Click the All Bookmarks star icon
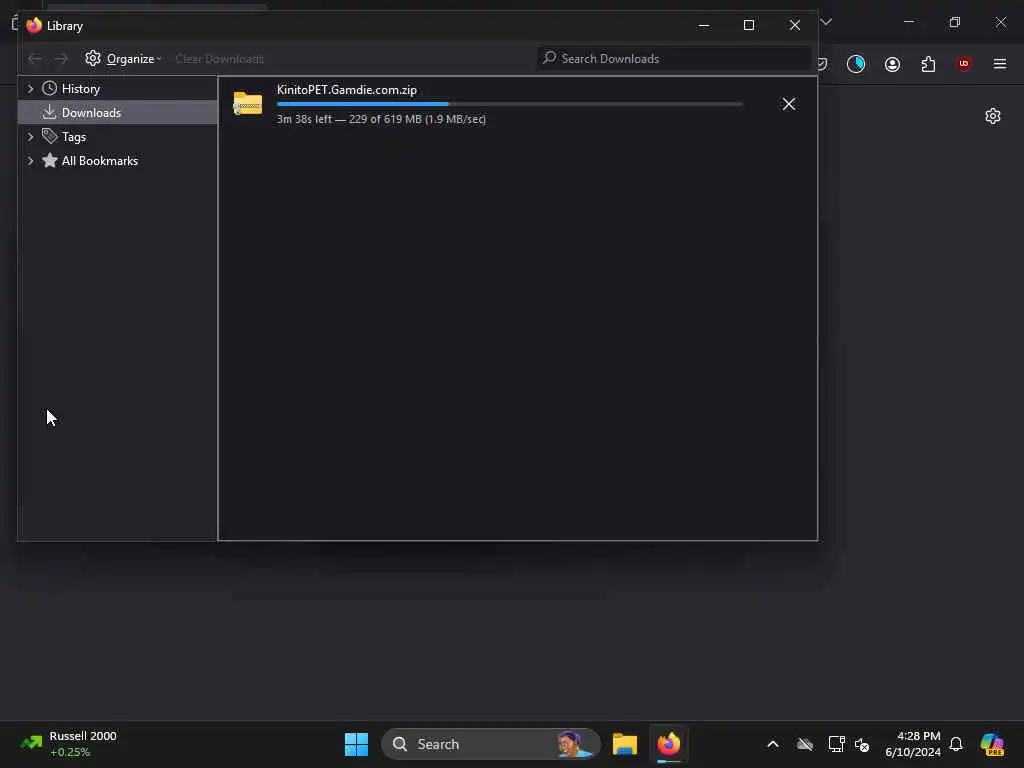 click(x=49, y=161)
